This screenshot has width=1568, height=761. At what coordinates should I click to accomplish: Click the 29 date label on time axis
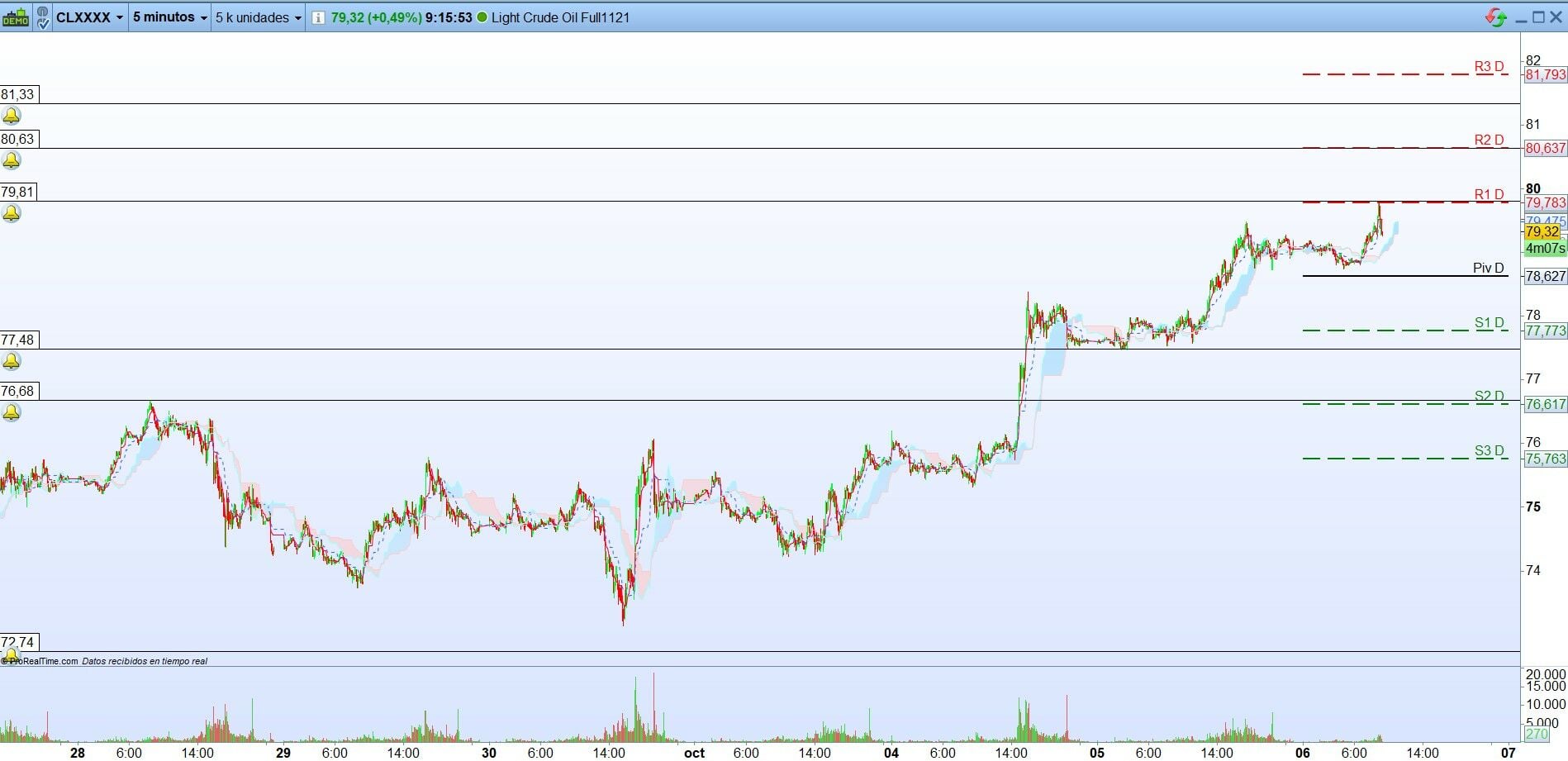tap(283, 753)
